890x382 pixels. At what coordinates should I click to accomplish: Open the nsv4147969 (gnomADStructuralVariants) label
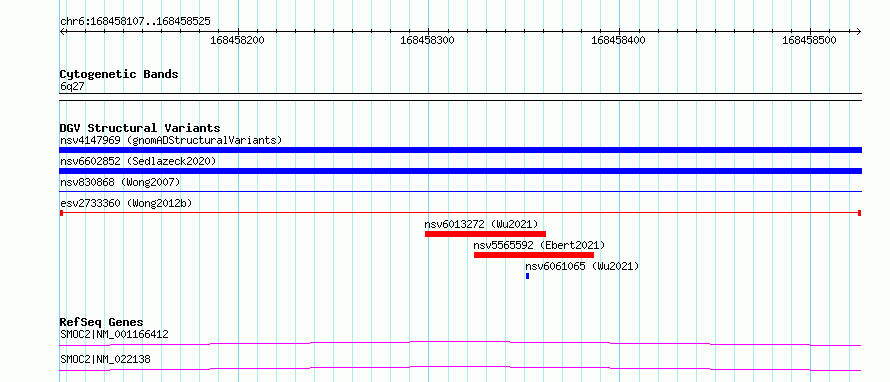pos(171,140)
